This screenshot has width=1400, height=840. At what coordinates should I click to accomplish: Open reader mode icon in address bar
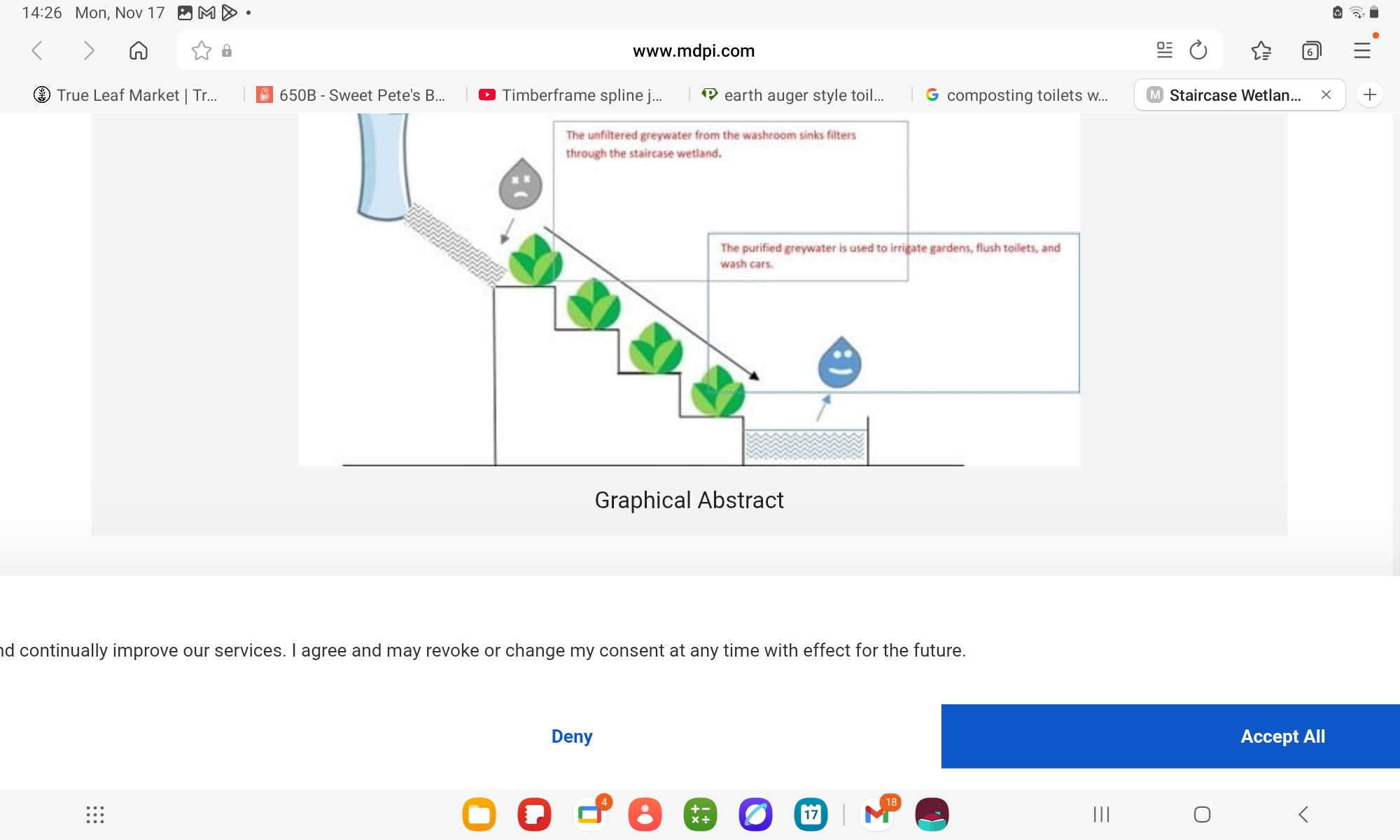tap(1164, 50)
